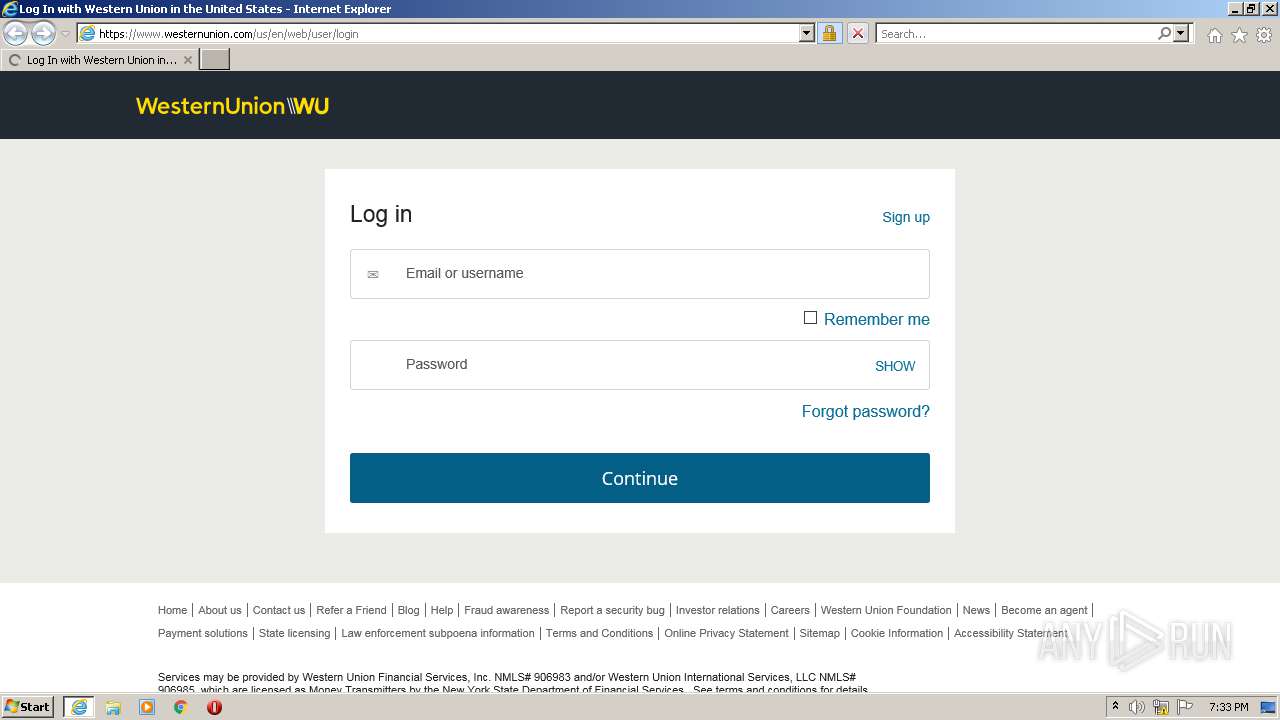Click the Sign up link

pyautogui.click(x=906, y=217)
